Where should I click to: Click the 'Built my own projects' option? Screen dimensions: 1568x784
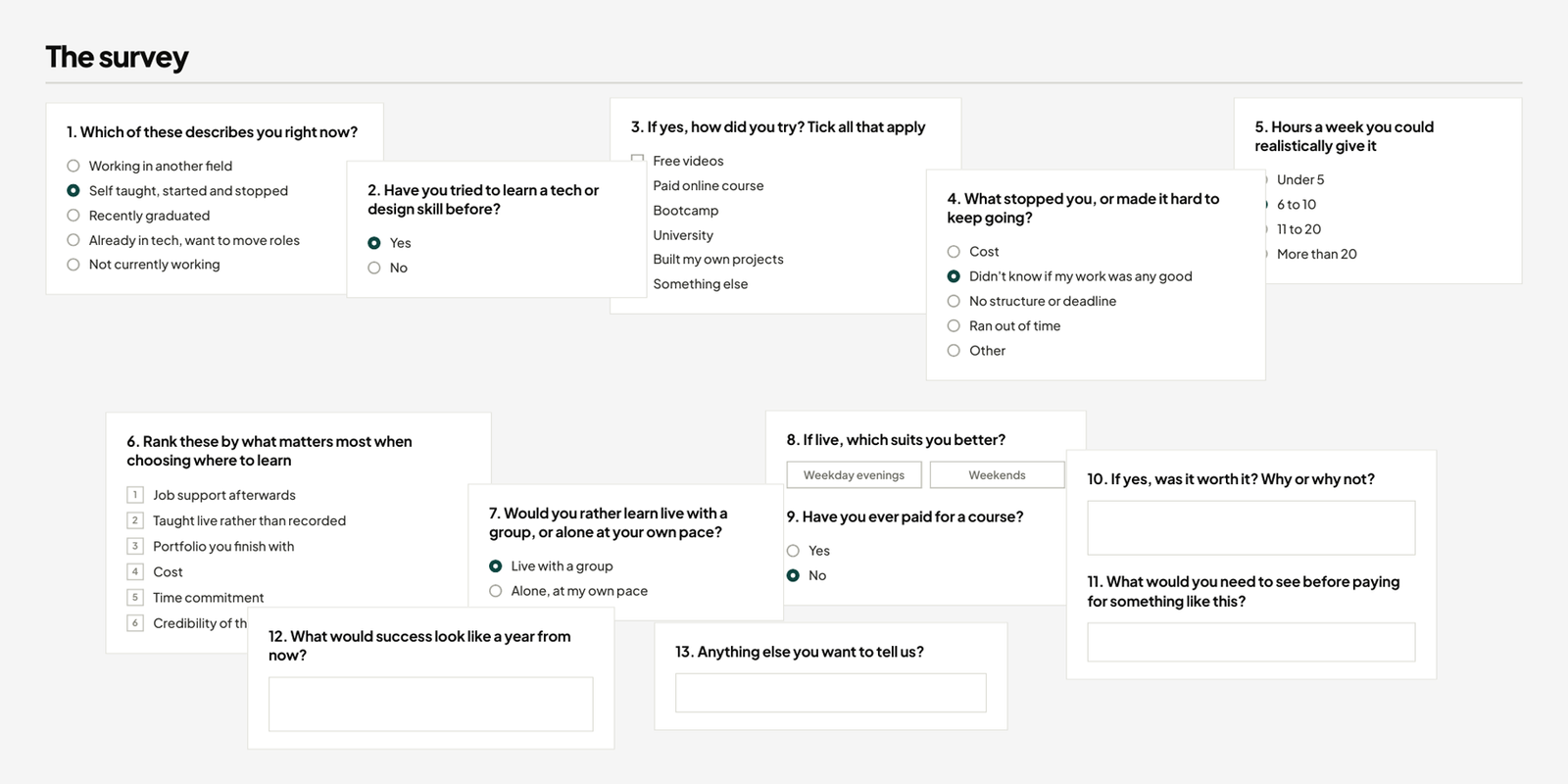click(x=718, y=260)
